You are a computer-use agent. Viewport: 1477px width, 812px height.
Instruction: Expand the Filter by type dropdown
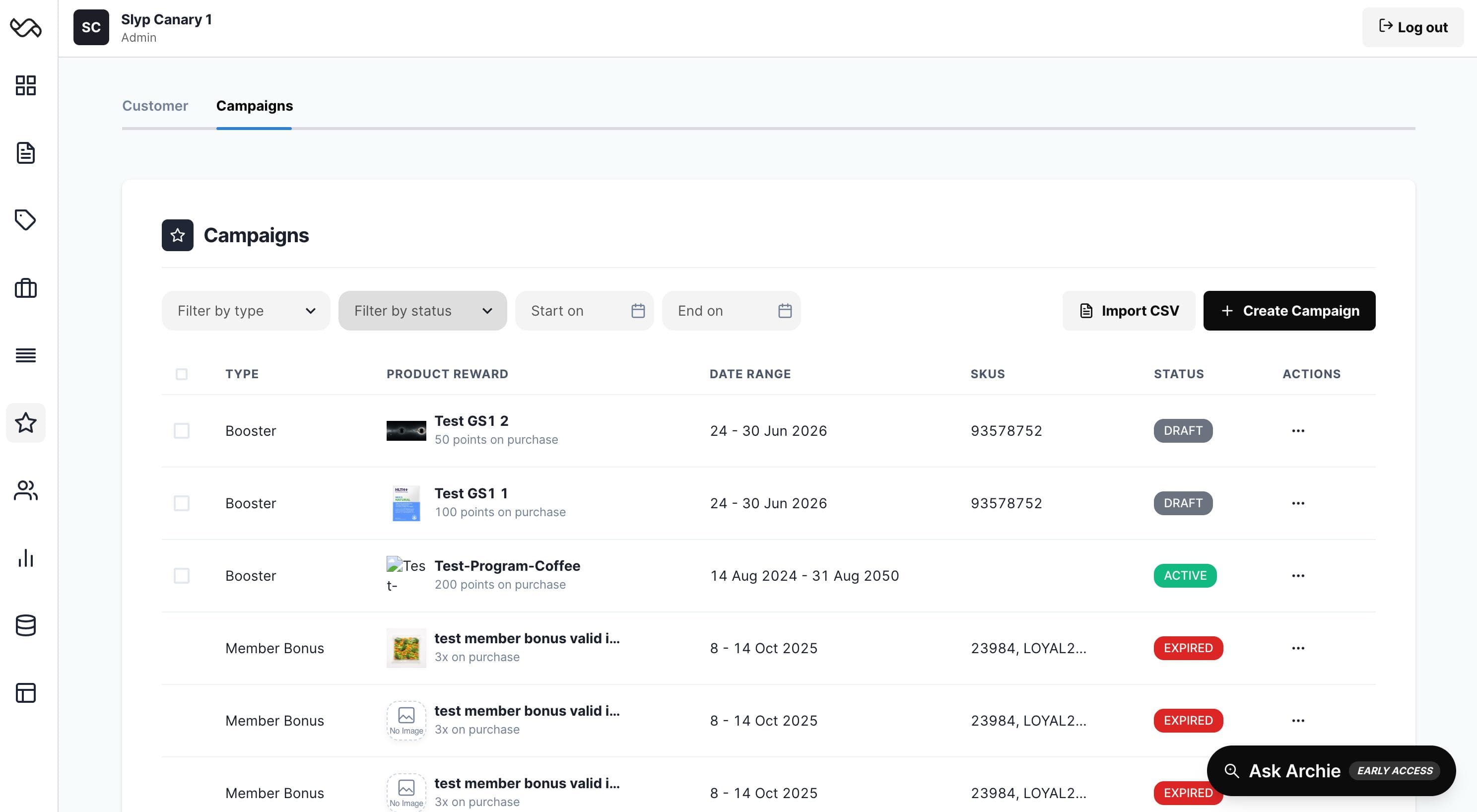tap(246, 311)
